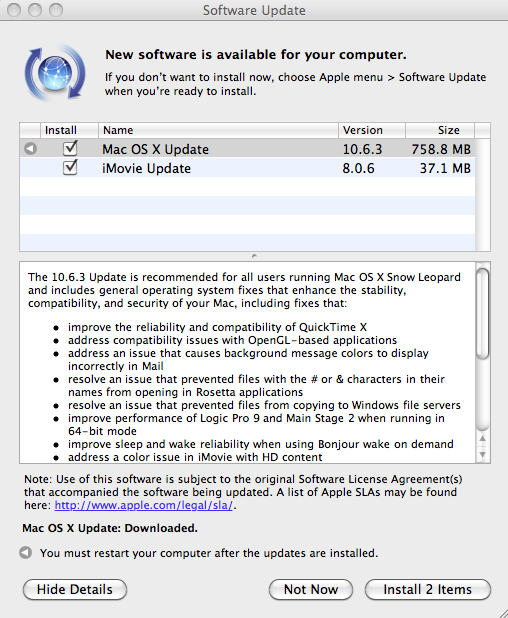Click the 10.6.3 version cell
508x618 pixels.
[362, 149]
